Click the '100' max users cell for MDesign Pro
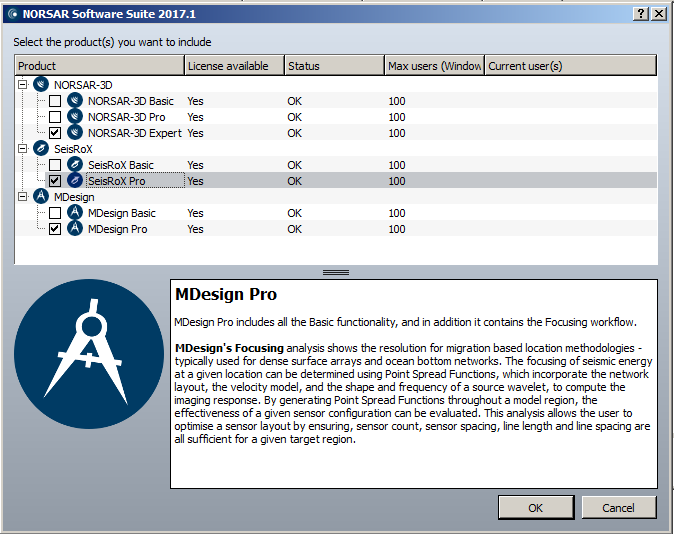674x534 pixels. tap(397, 229)
